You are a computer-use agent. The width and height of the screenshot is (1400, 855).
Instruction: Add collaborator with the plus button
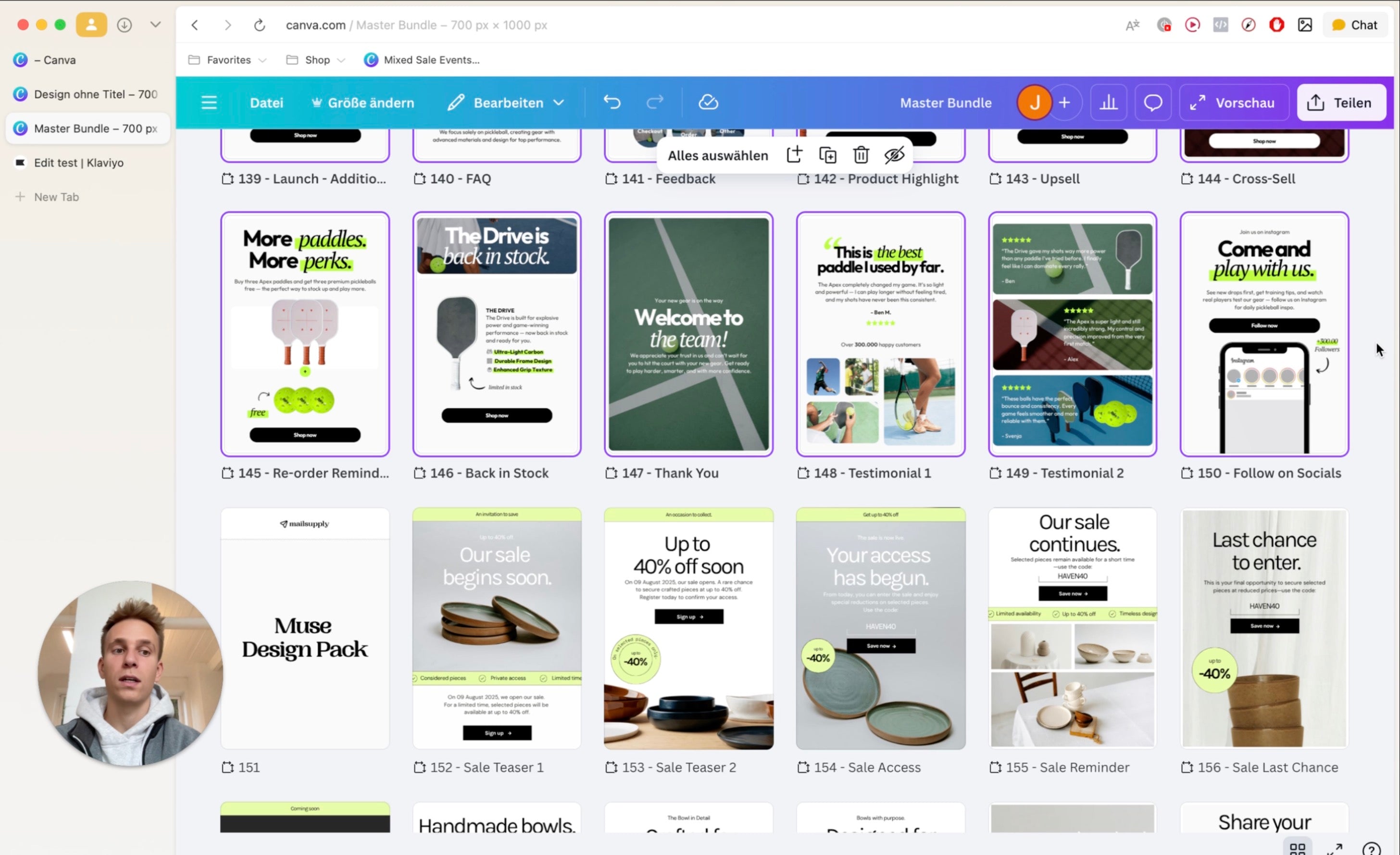[x=1065, y=103]
